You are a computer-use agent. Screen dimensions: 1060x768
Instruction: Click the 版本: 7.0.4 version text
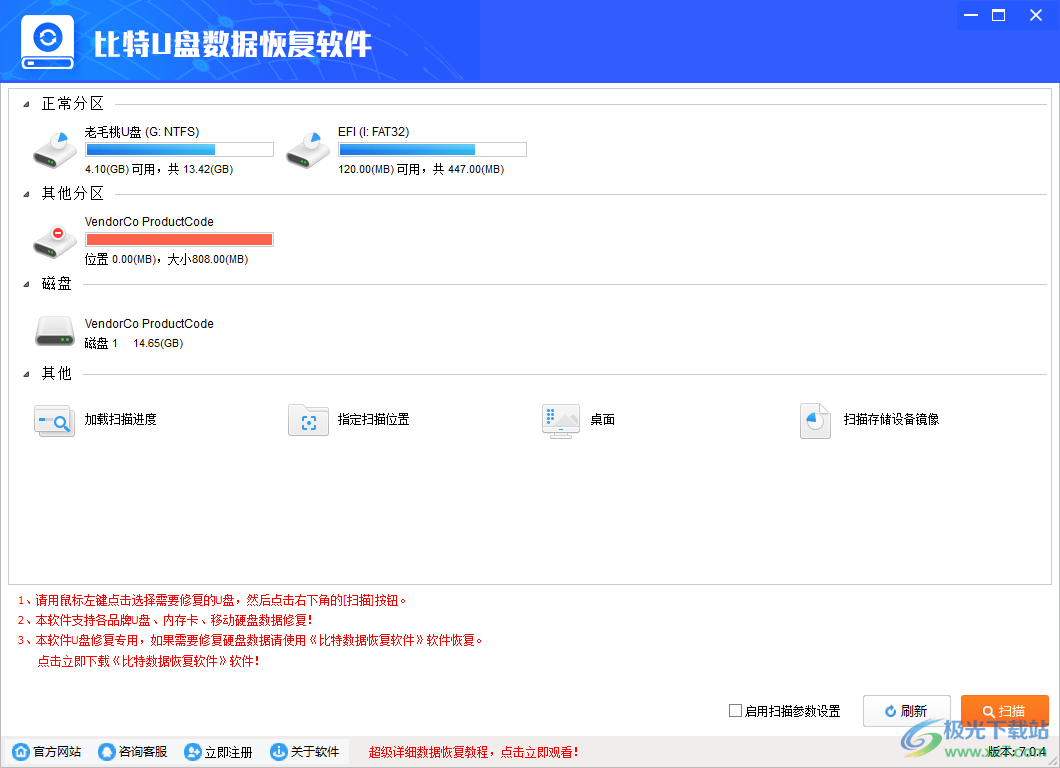[1016, 752]
